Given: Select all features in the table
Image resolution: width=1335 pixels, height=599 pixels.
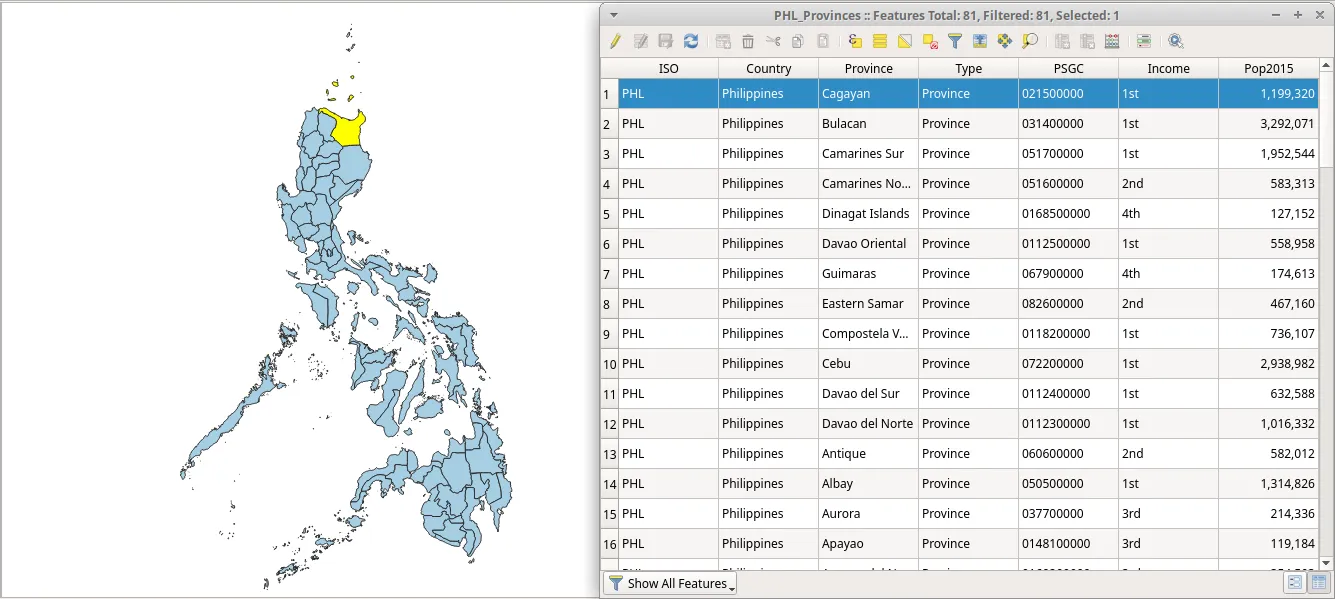Looking at the screenshot, I should (880, 41).
